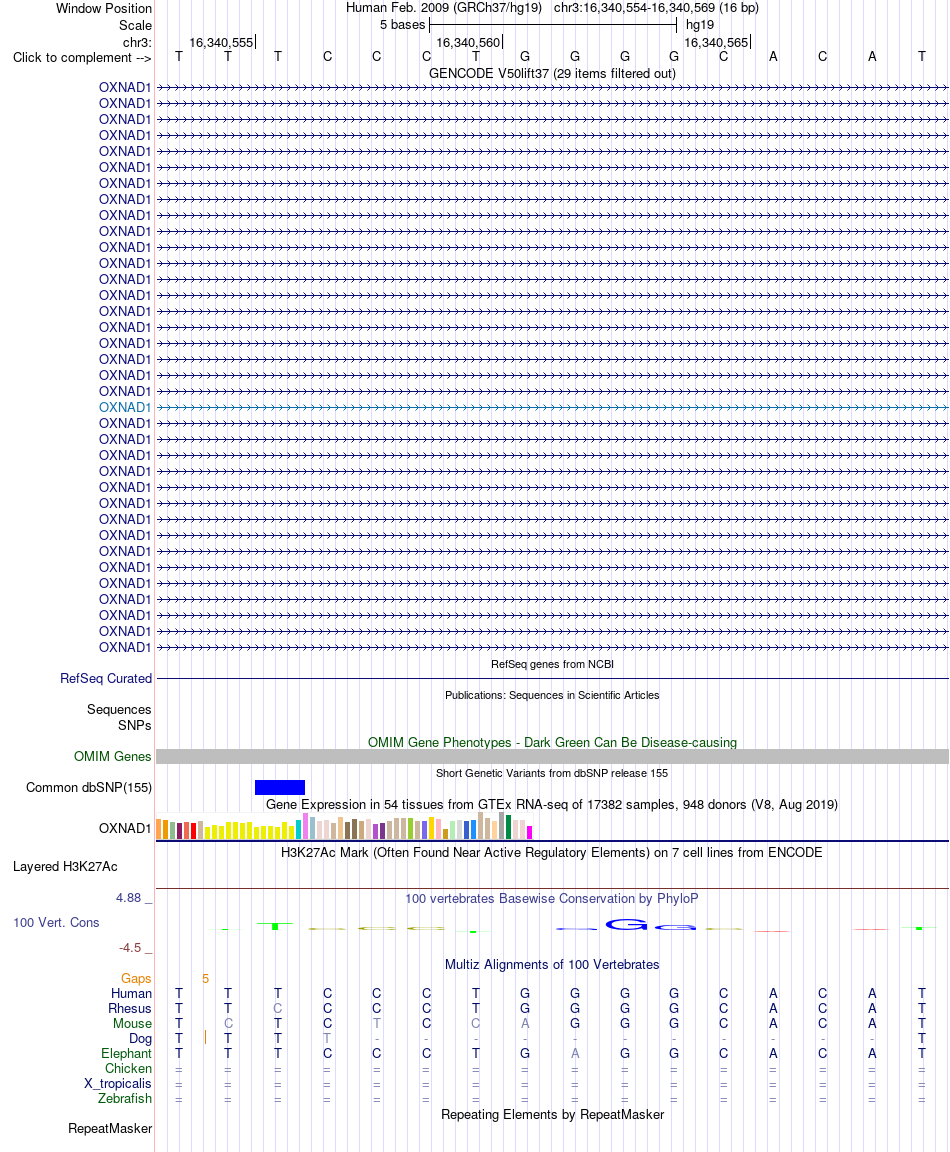Click the 'Human Feb. 2009 (GRCh37/hg19)' header text

click(444, 8)
